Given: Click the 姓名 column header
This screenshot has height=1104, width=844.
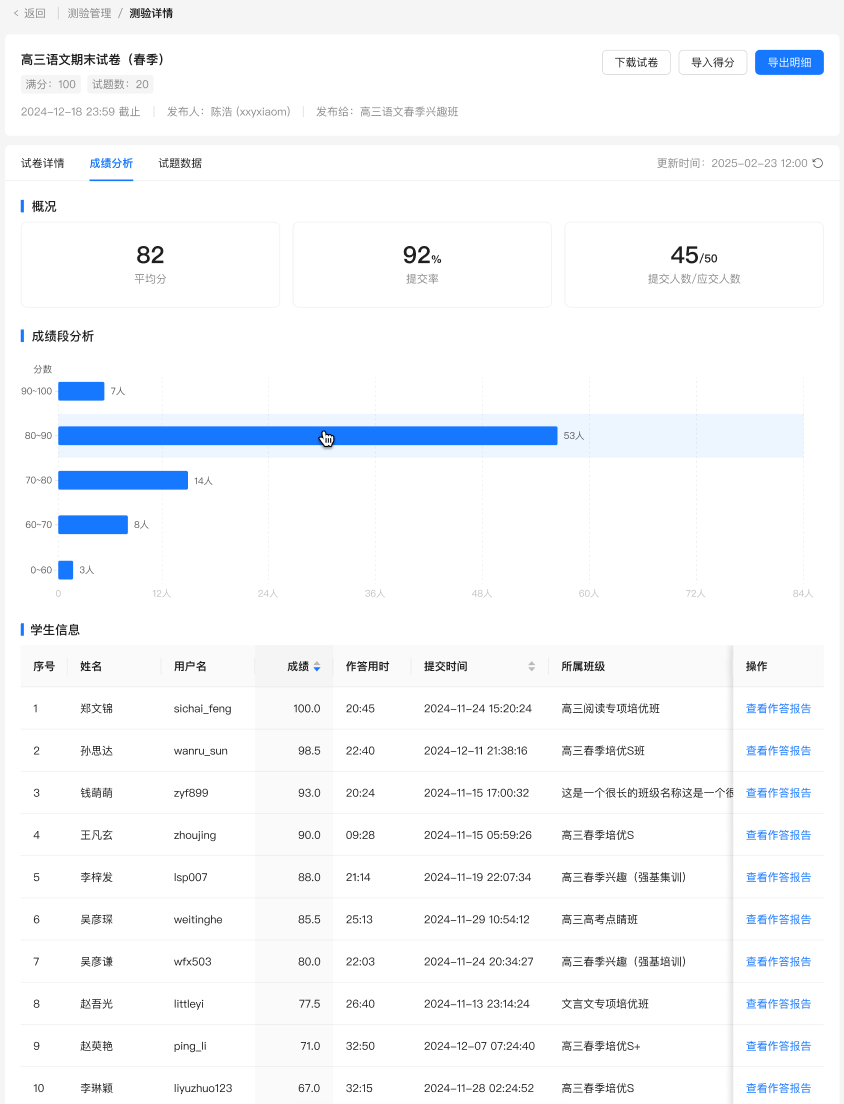Looking at the screenshot, I should pyautogui.click(x=91, y=666).
